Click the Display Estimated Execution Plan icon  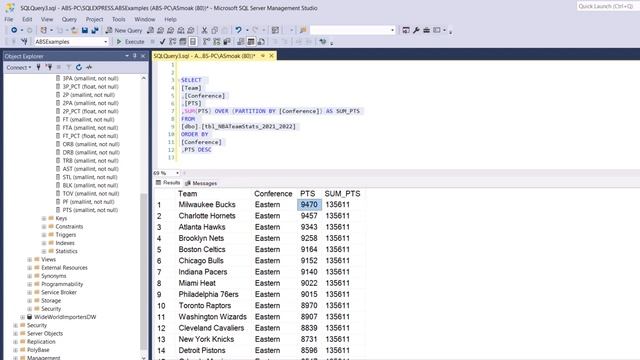click(173, 42)
